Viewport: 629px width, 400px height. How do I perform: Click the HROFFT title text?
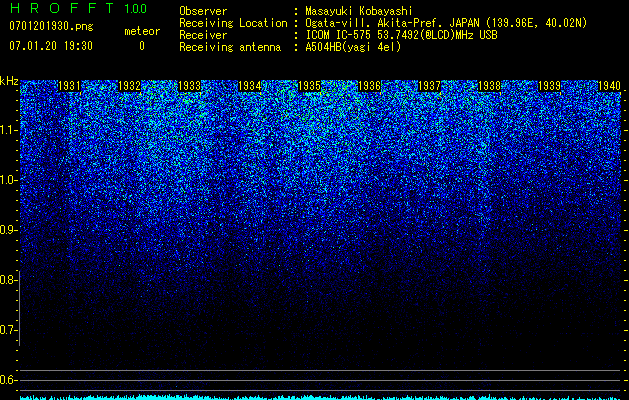click(62, 8)
